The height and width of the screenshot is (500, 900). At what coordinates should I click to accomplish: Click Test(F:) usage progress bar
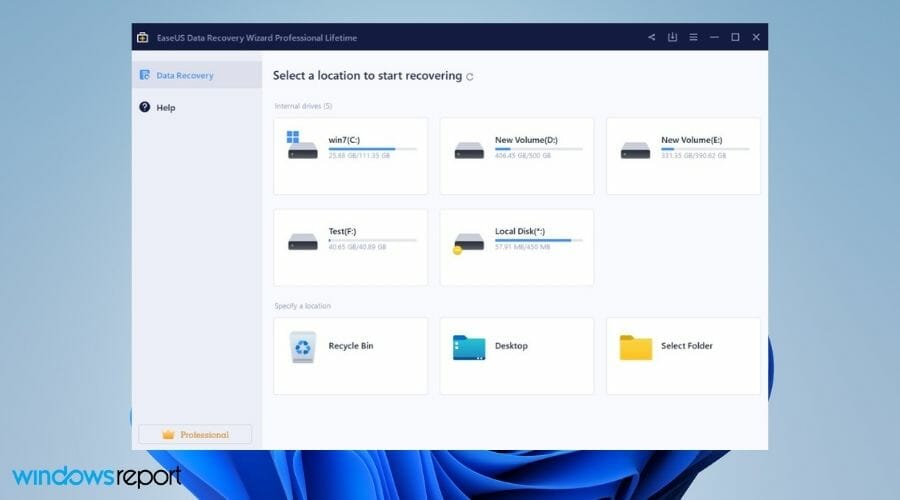click(x=373, y=240)
